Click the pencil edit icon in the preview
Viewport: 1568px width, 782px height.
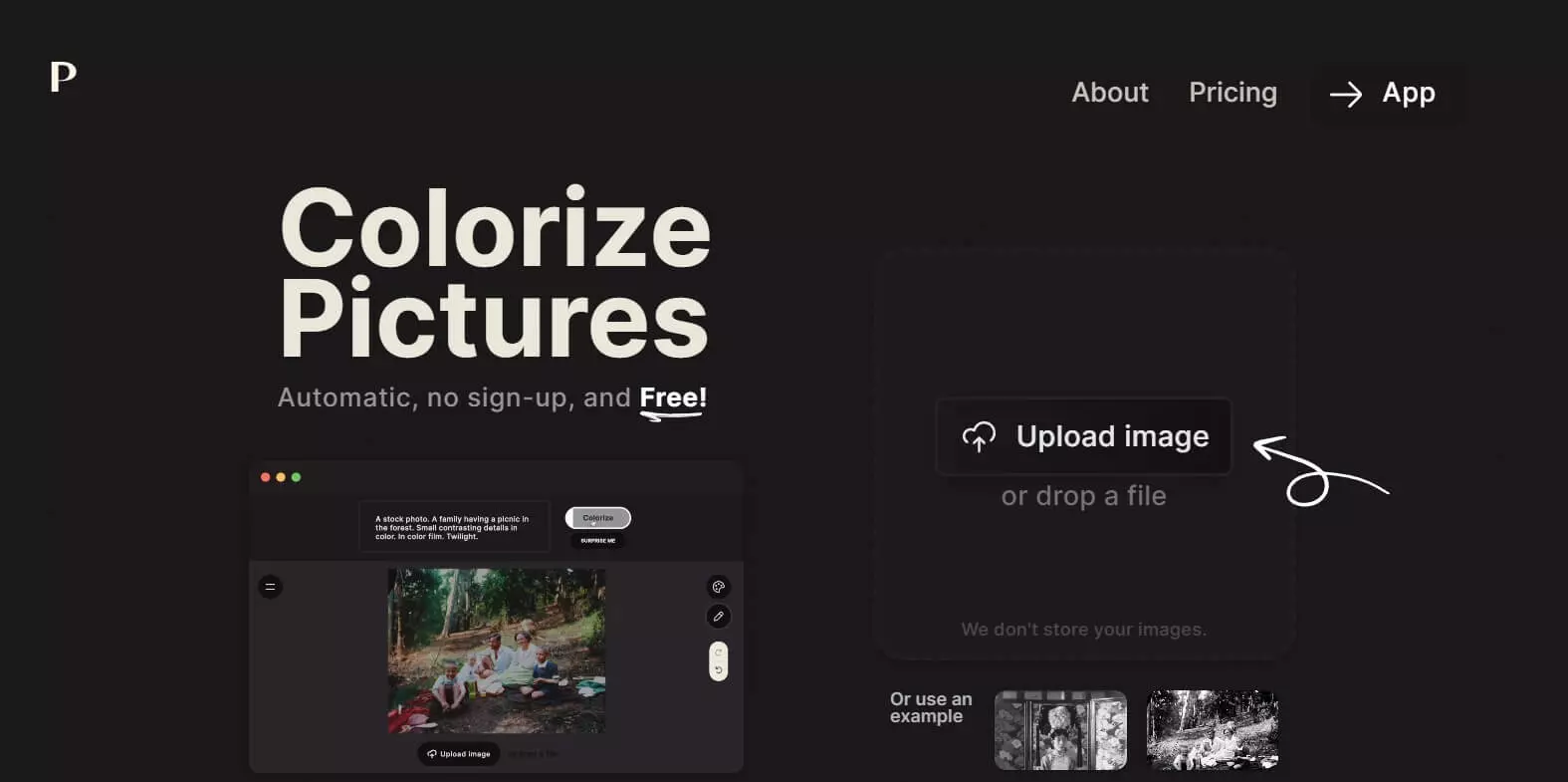point(718,617)
